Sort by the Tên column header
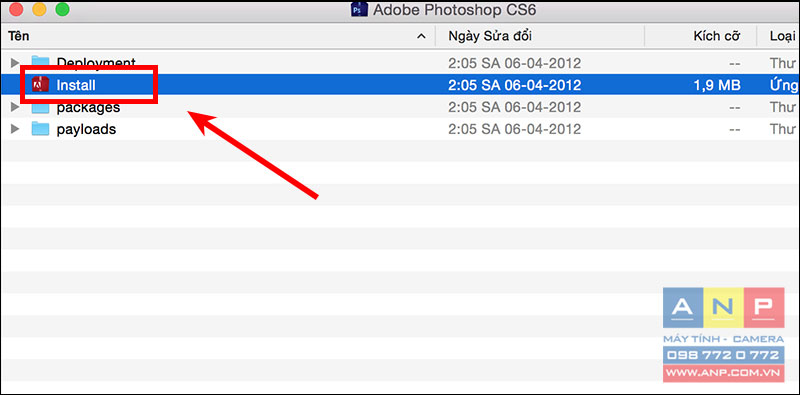 [218, 36]
